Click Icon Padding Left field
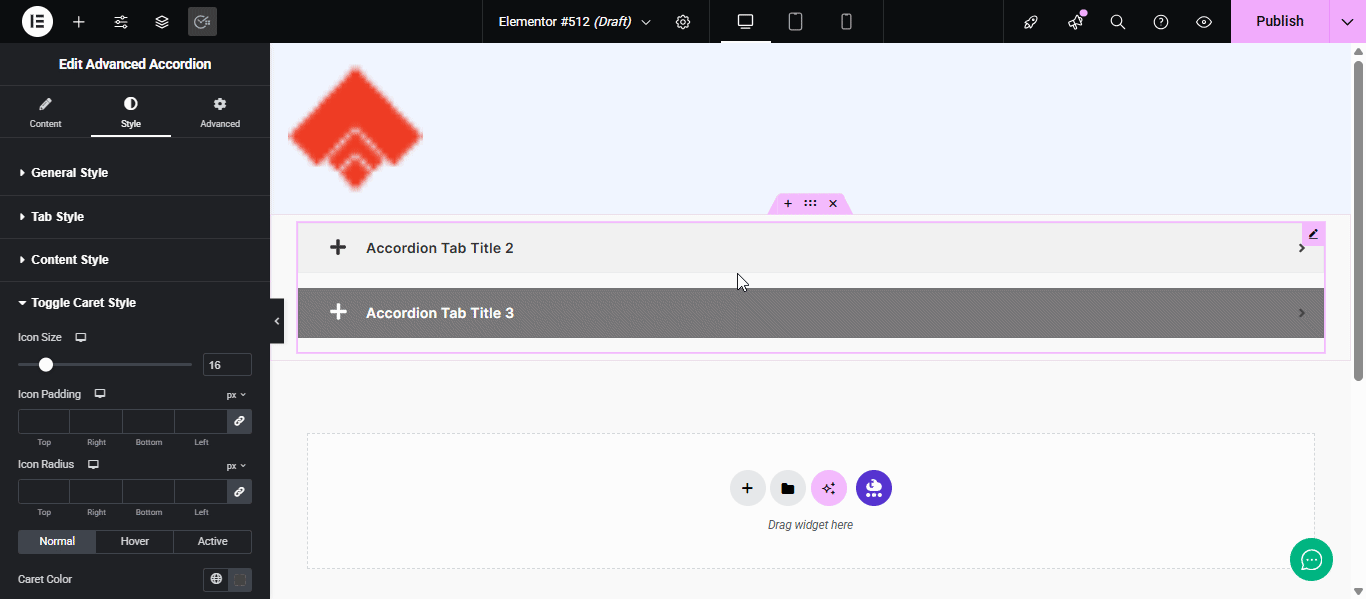 click(x=201, y=421)
